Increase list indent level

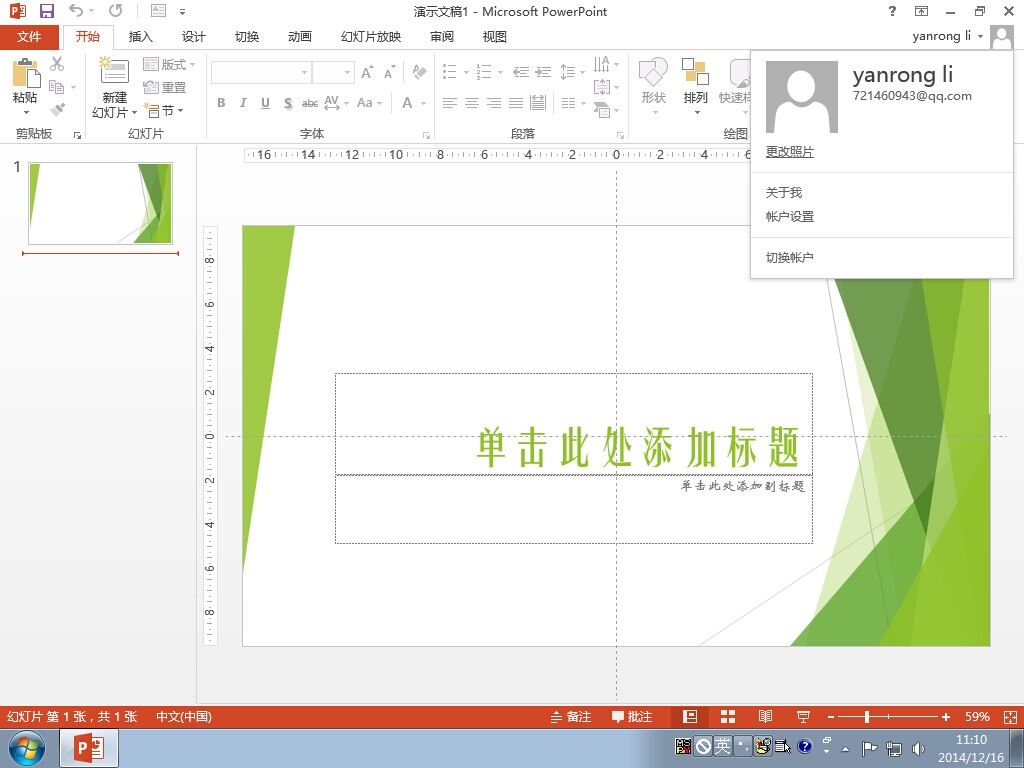point(543,72)
